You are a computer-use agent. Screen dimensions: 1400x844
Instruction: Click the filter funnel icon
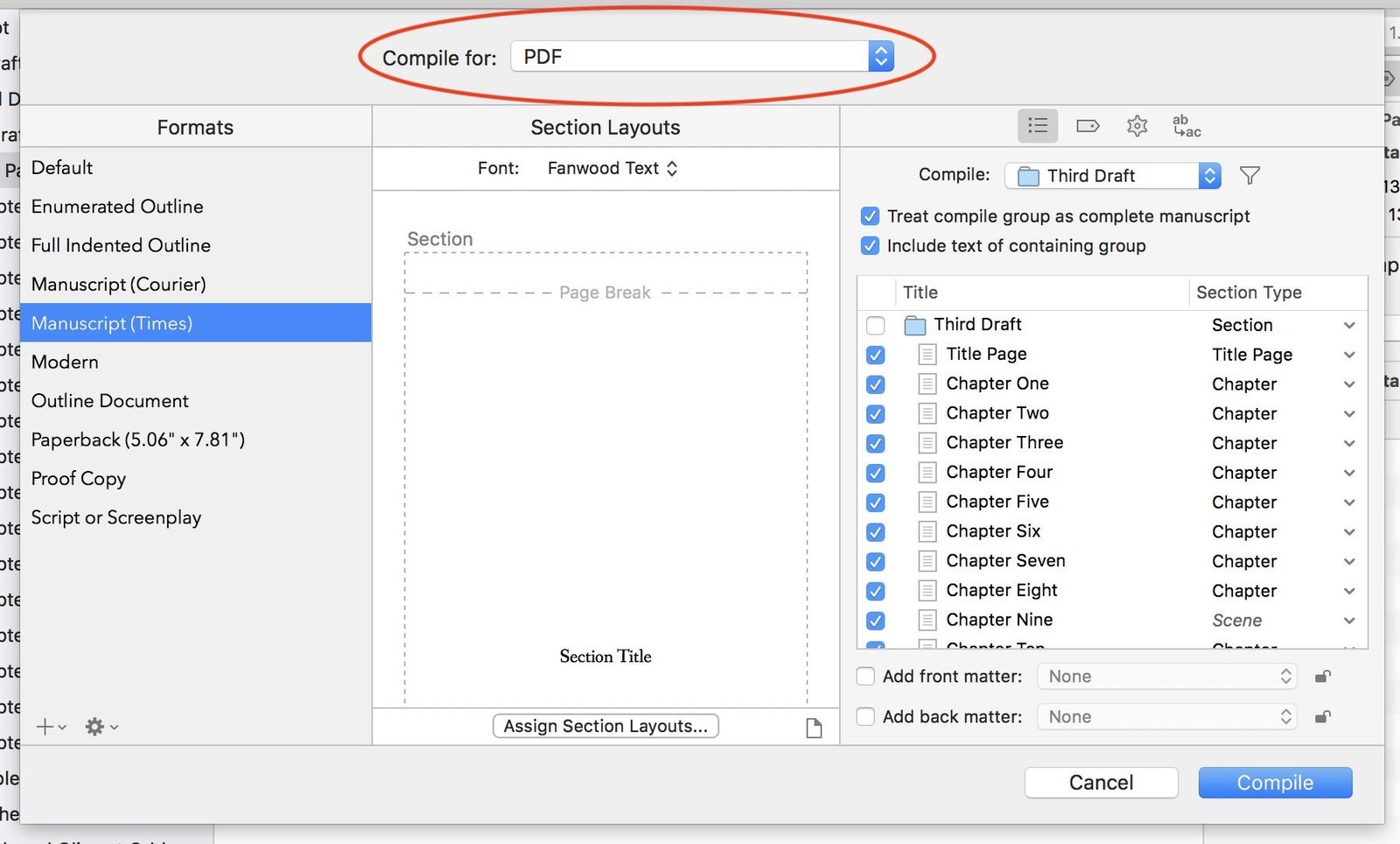click(1249, 175)
